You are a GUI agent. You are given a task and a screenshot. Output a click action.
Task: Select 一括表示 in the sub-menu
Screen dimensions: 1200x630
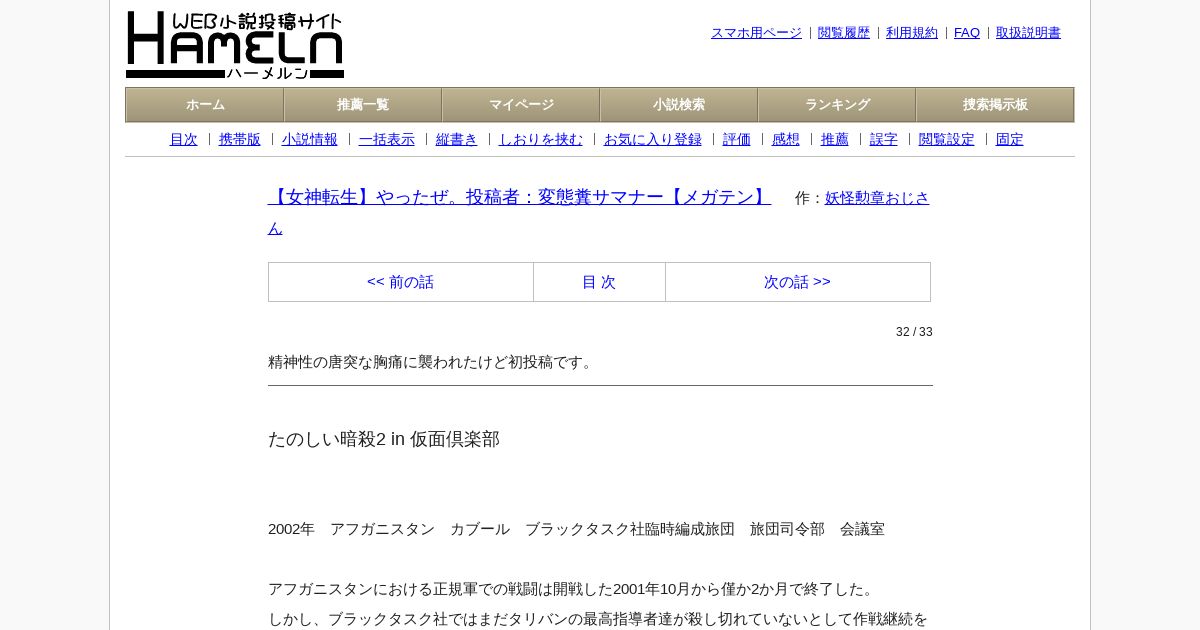coord(387,139)
